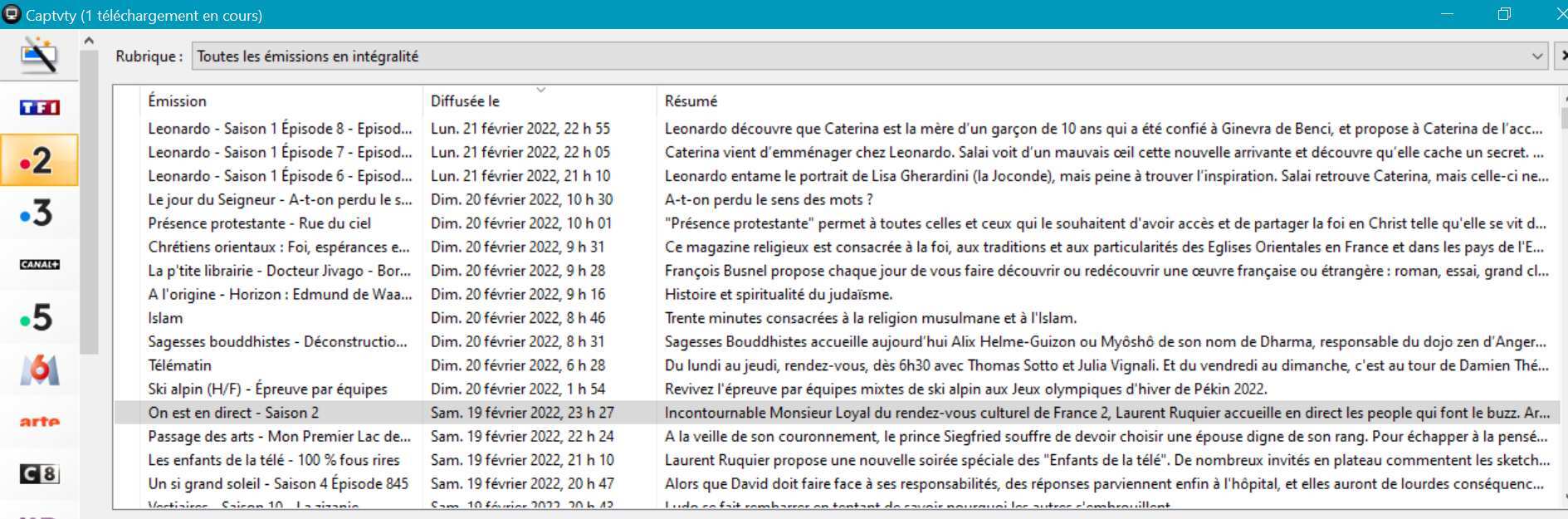
Task: Click the channel sidebar vertical scrollbar thumb
Action: 89,202
